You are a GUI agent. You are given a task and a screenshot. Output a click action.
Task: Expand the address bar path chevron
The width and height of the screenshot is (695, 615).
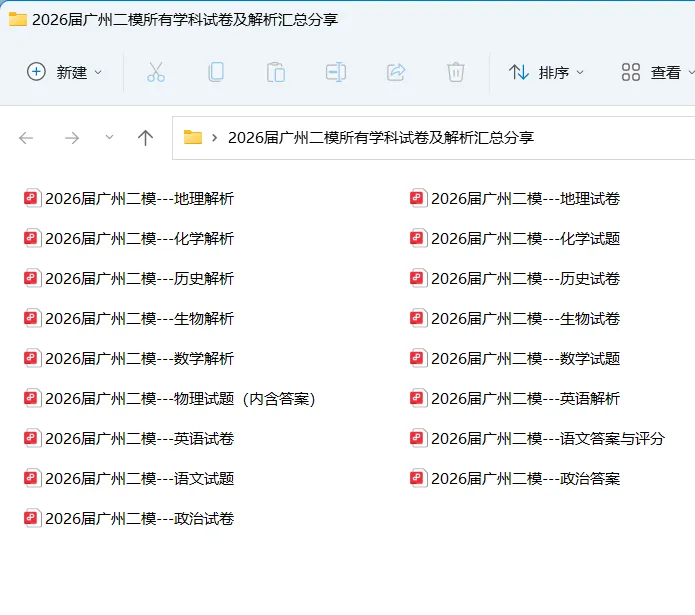click(215, 138)
